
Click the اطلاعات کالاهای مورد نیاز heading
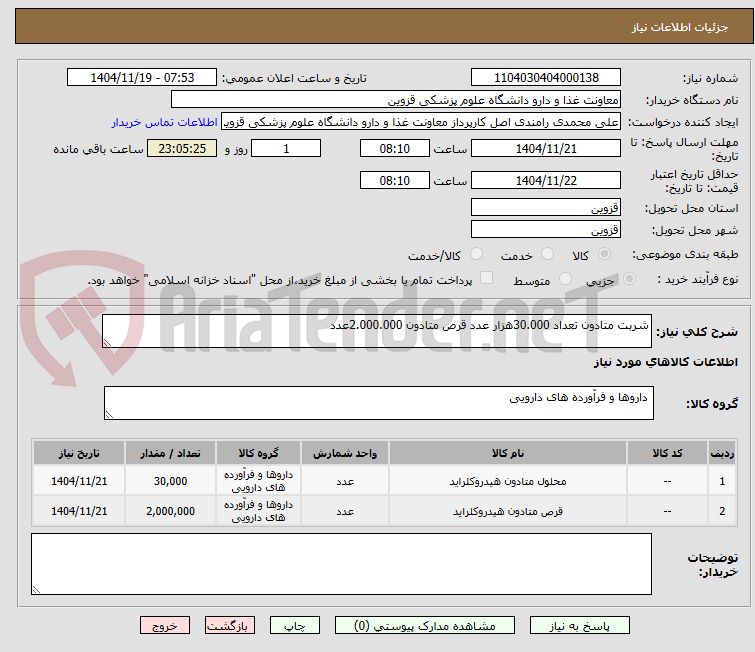(665, 362)
